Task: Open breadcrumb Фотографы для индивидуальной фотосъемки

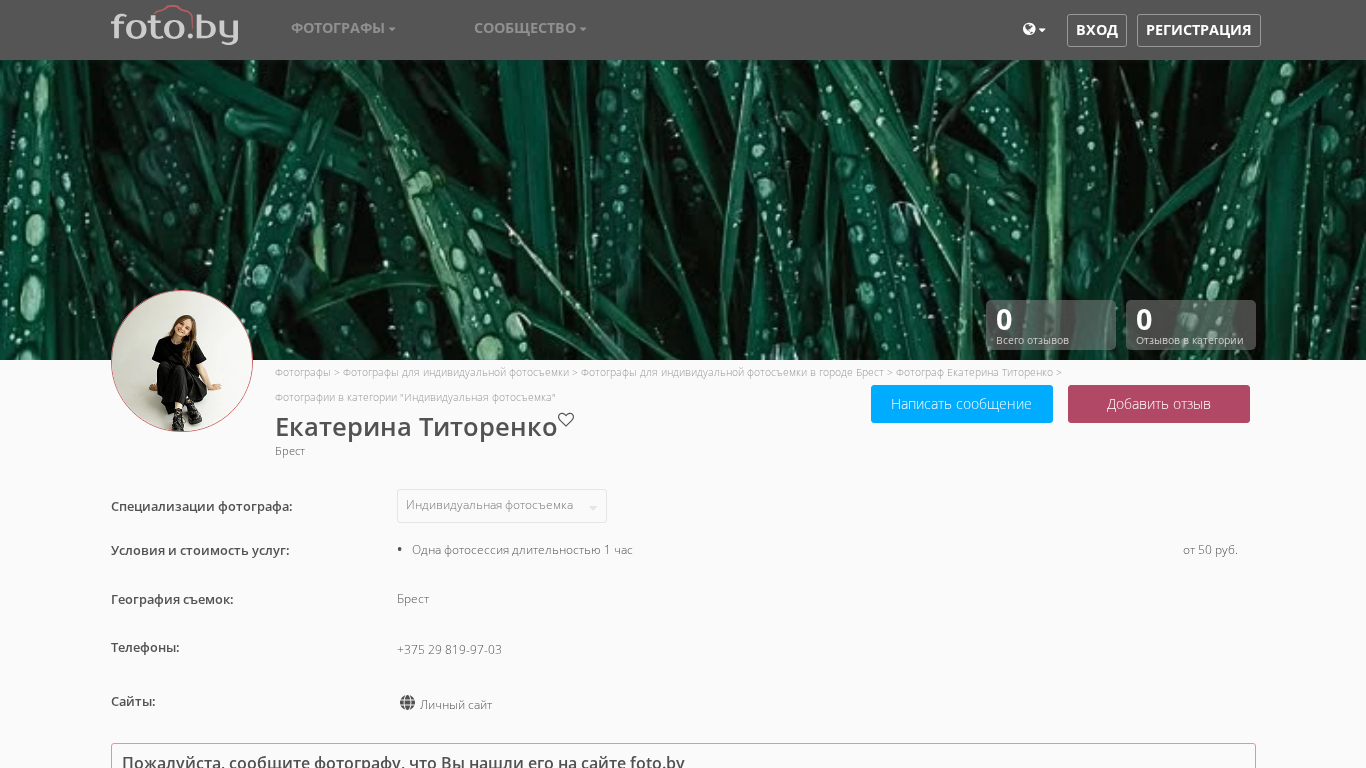Action: click(x=456, y=372)
